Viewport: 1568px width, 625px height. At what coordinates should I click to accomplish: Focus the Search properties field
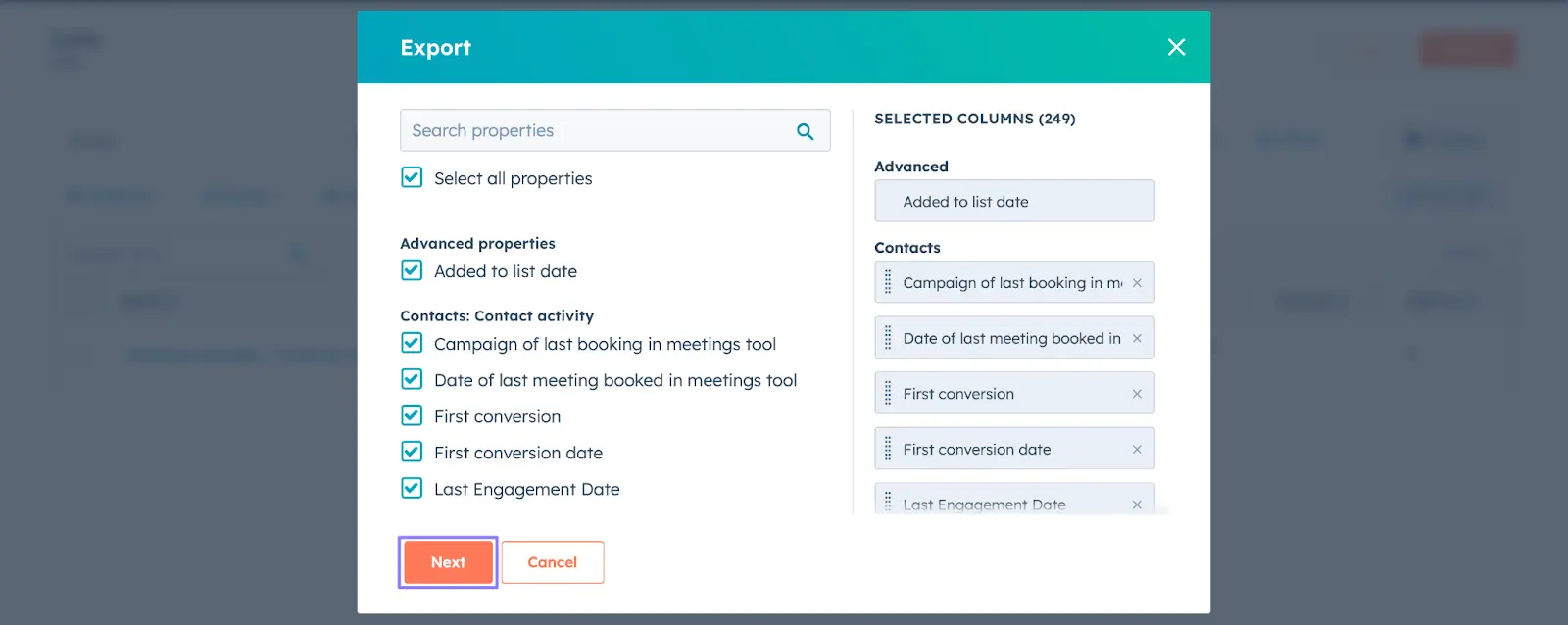(x=614, y=130)
